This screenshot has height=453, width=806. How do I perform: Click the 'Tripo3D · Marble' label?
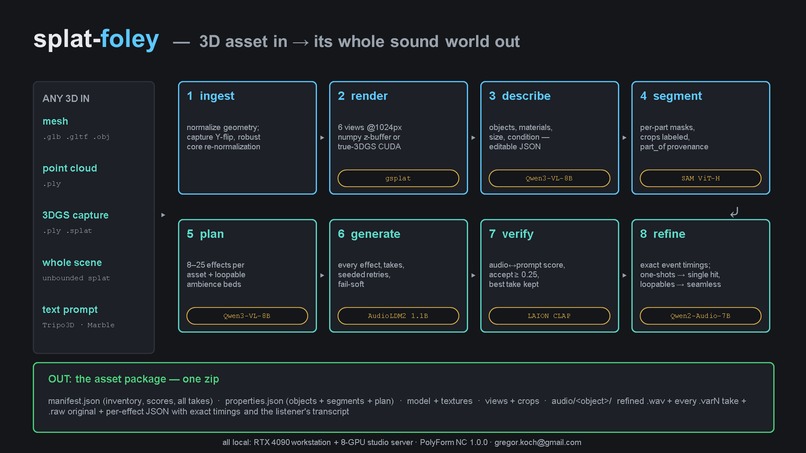click(x=78, y=325)
